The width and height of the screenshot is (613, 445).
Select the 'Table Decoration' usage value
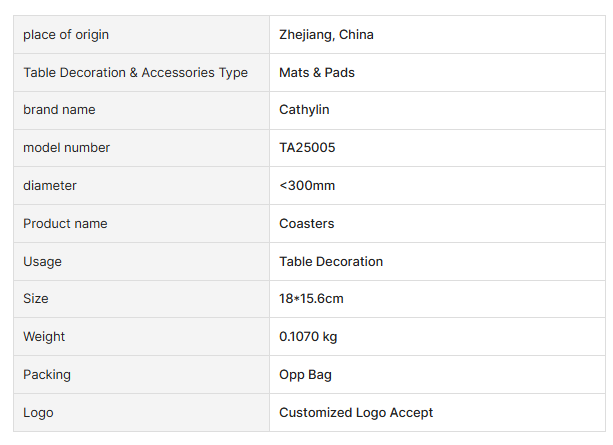tap(331, 262)
